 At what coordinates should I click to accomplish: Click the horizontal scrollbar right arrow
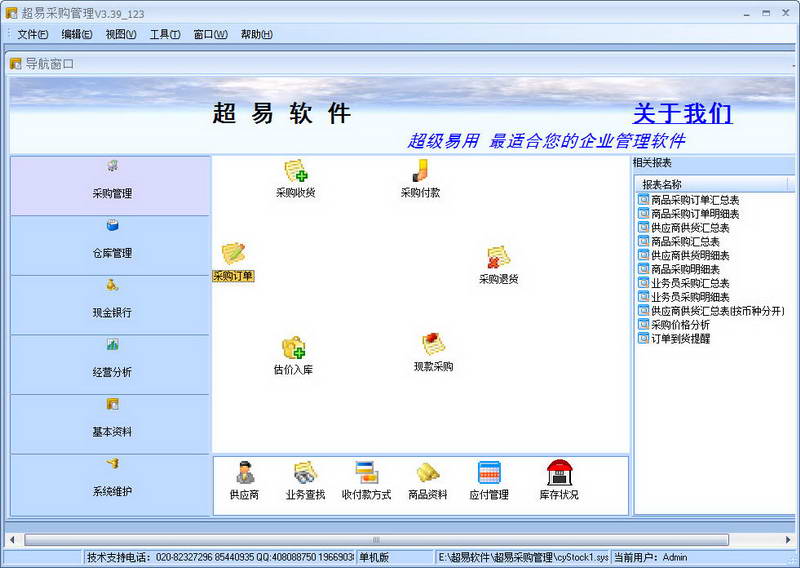click(x=788, y=539)
